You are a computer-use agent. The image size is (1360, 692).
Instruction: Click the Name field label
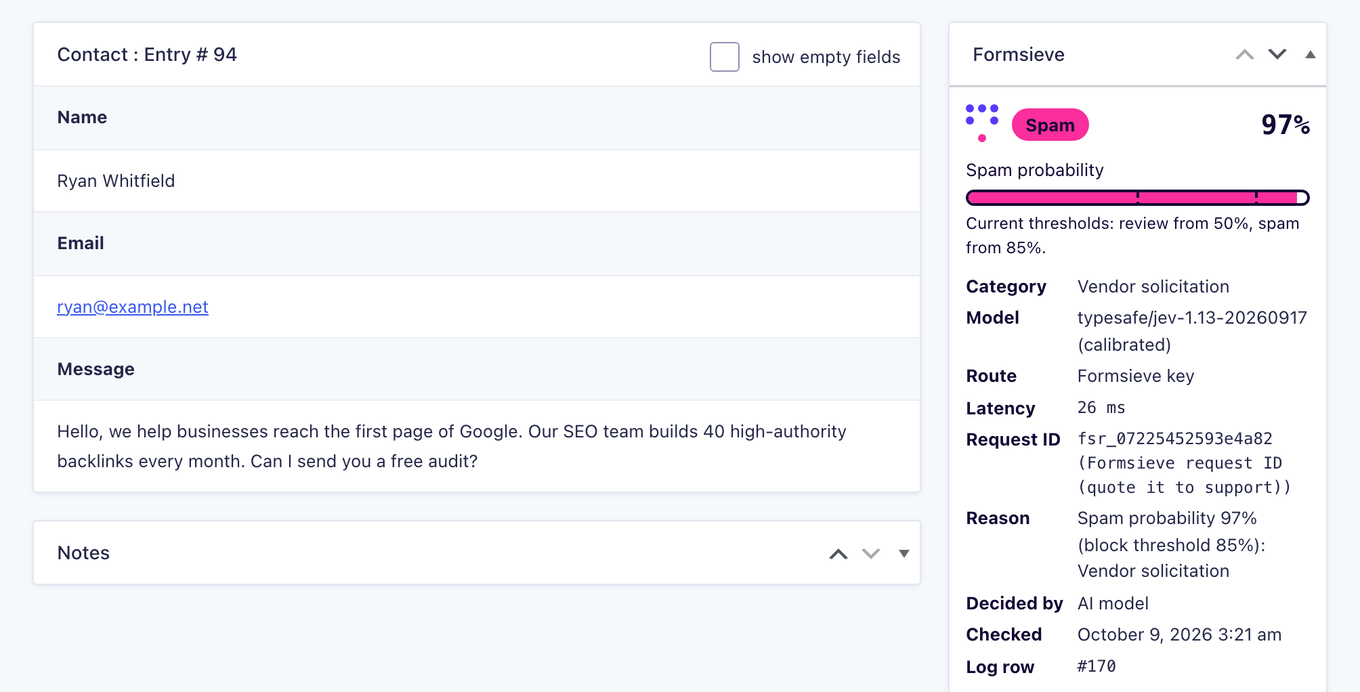pyautogui.click(x=82, y=118)
